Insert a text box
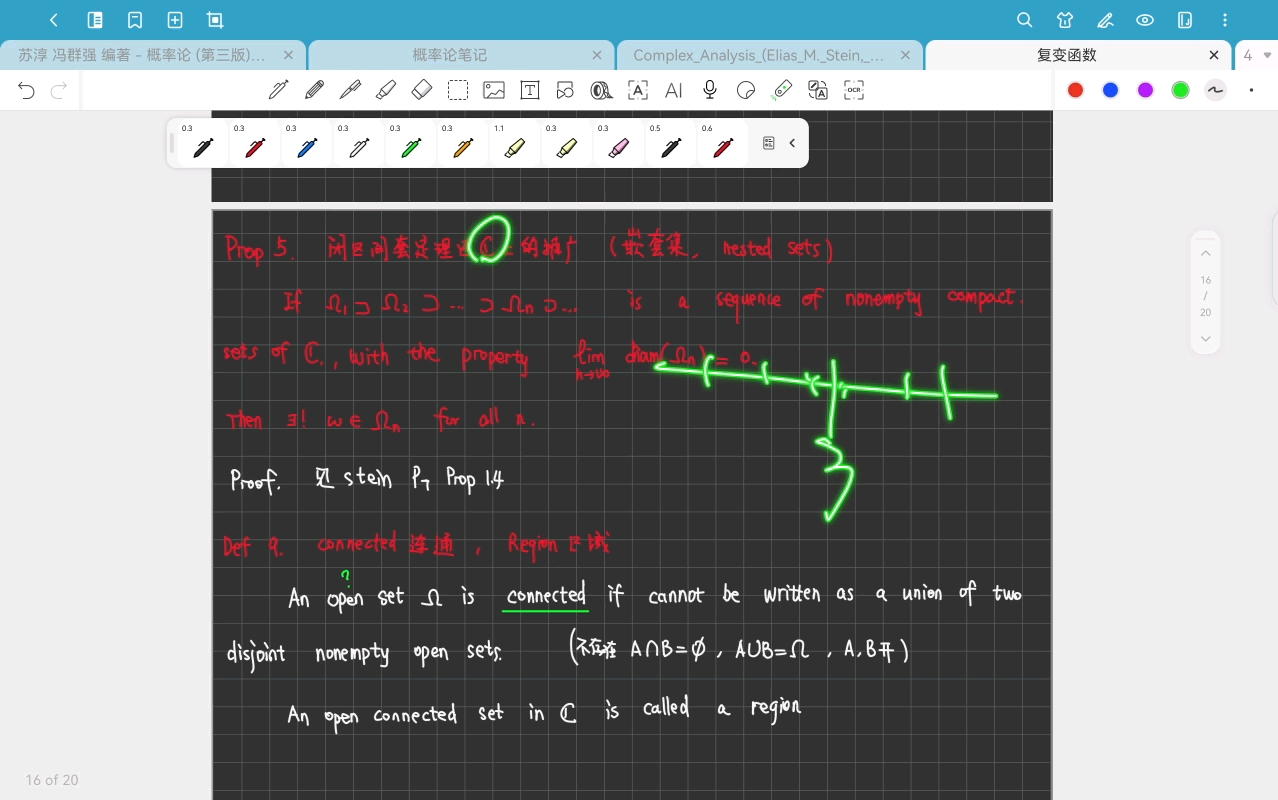 coord(530,90)
